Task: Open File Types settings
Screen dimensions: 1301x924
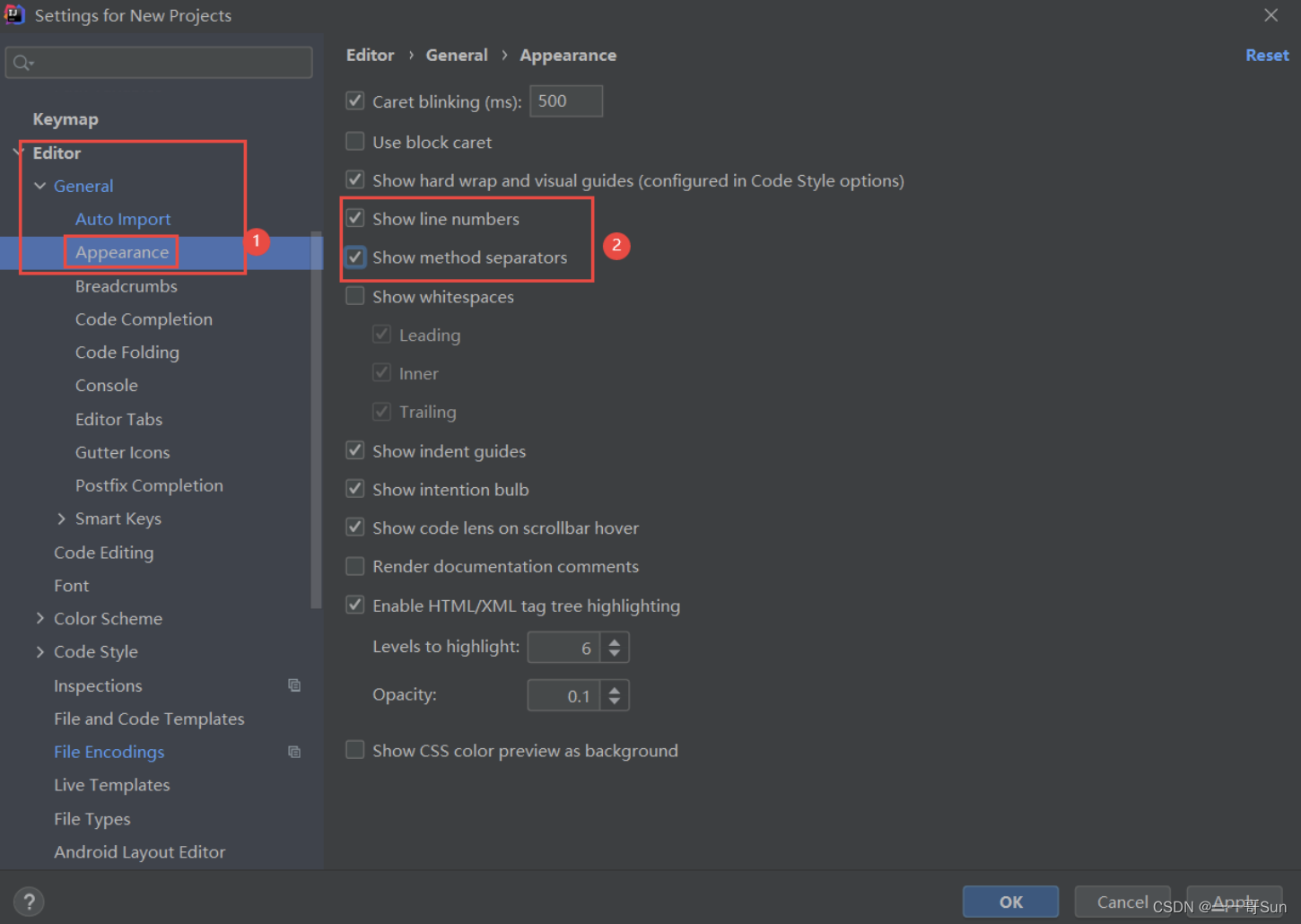Action: [92, 819]
